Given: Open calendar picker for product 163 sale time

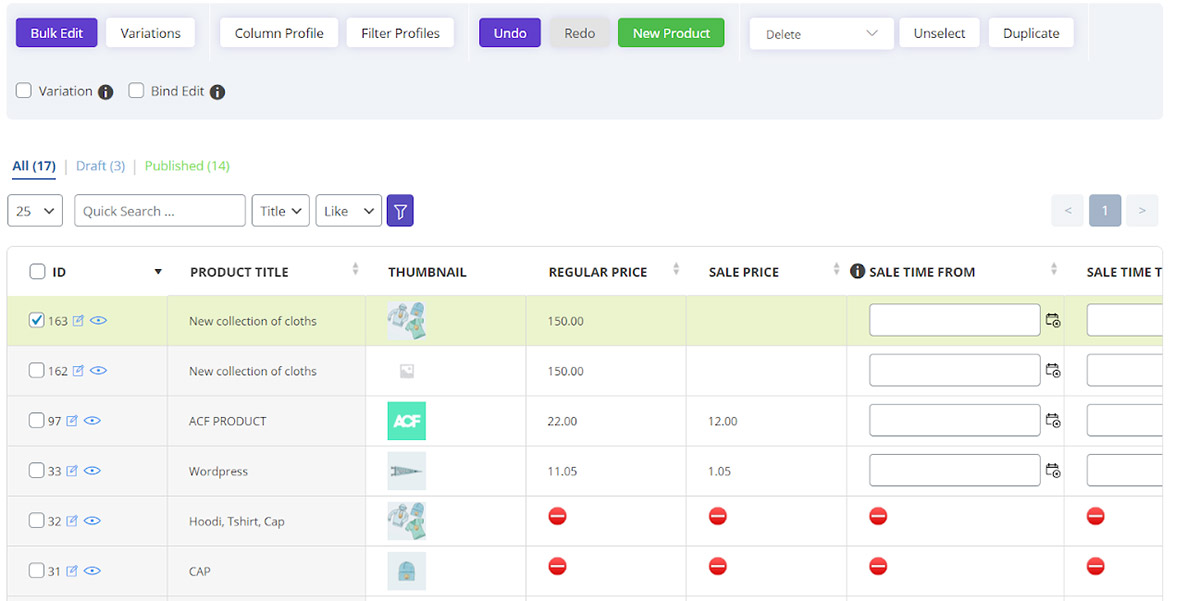Looking at the screenshot, I should pyautogui.click(x=1053, y=321).
